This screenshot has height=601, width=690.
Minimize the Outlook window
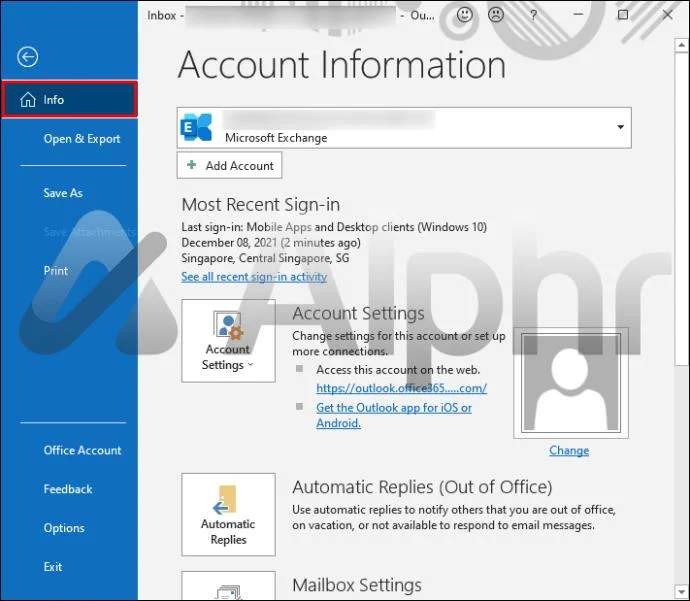[x=578, y=15]
